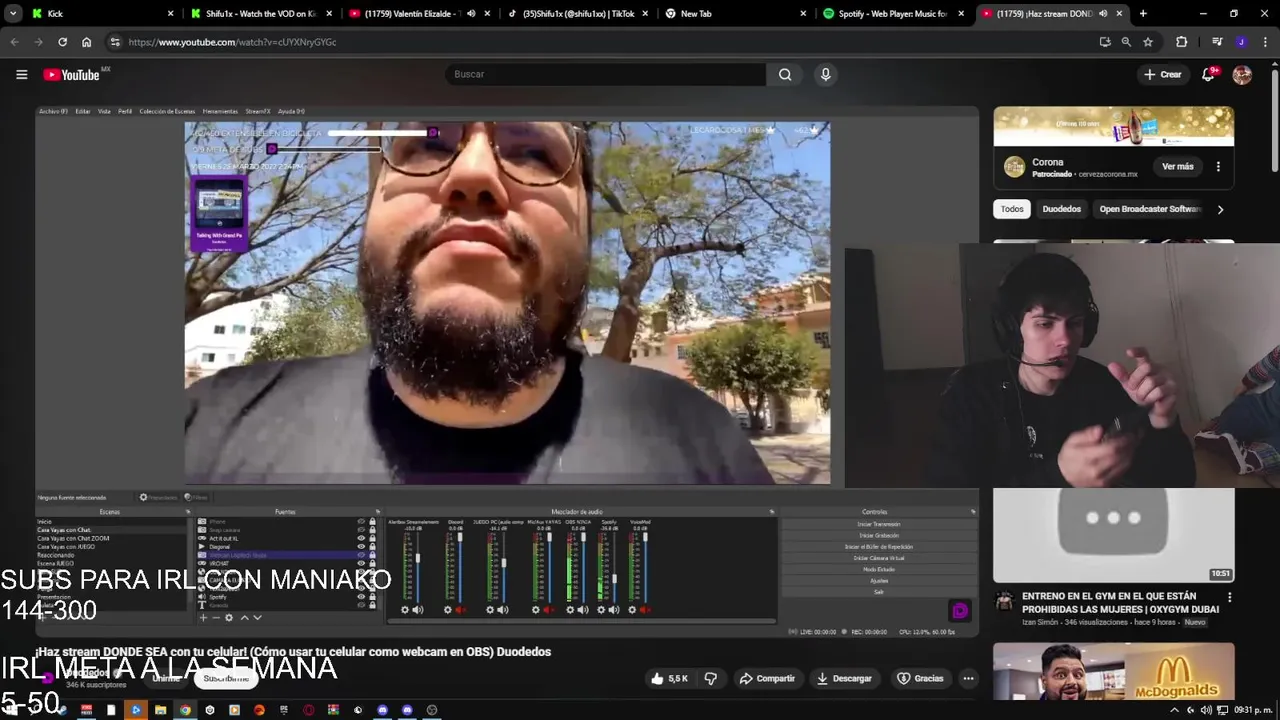Dislike the video with thumbs down

(711, 678)
